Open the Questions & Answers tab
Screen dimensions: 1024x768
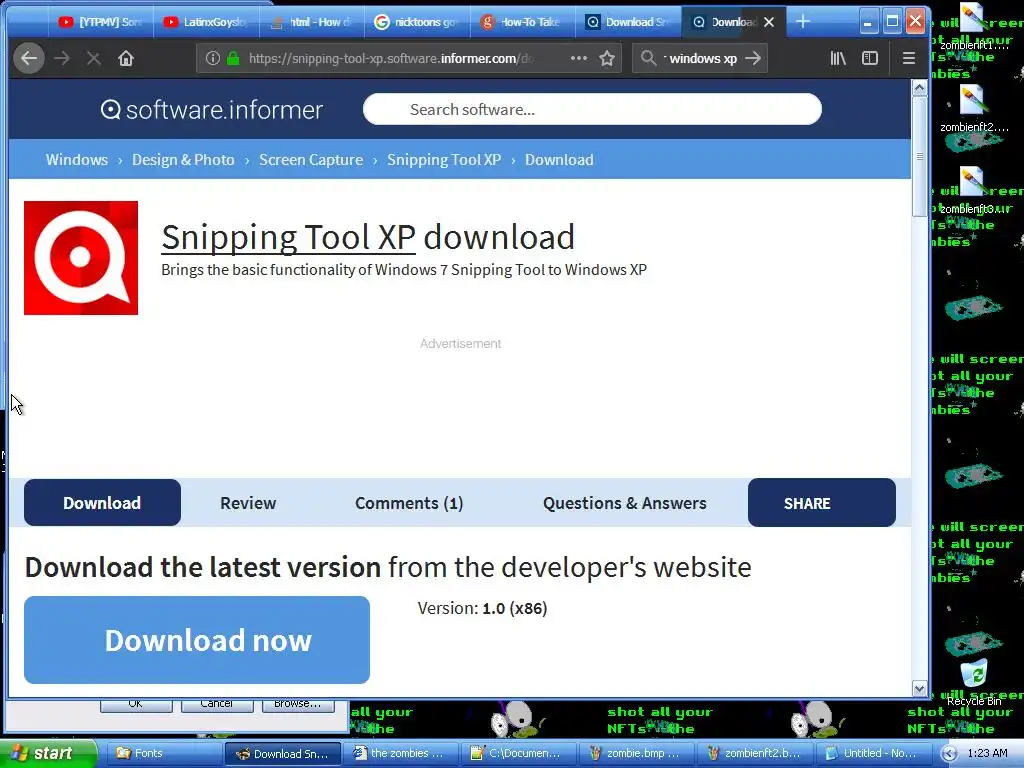pos(625,503)
